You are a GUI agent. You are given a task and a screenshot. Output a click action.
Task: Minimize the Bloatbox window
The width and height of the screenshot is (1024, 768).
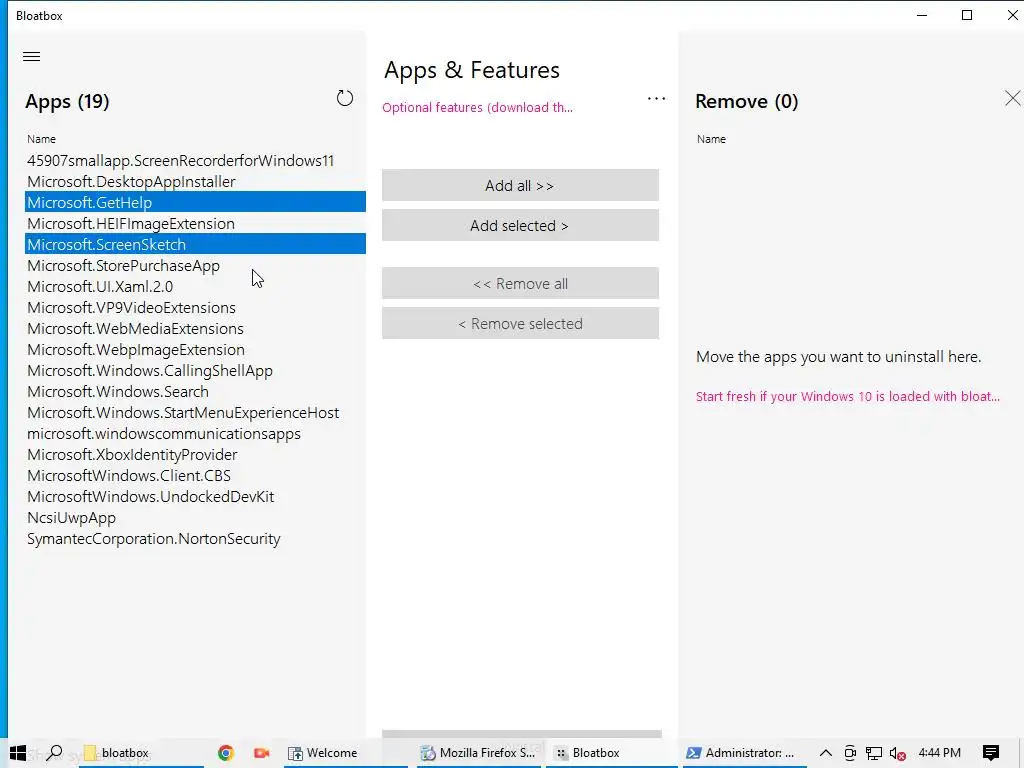coord(922,15)
